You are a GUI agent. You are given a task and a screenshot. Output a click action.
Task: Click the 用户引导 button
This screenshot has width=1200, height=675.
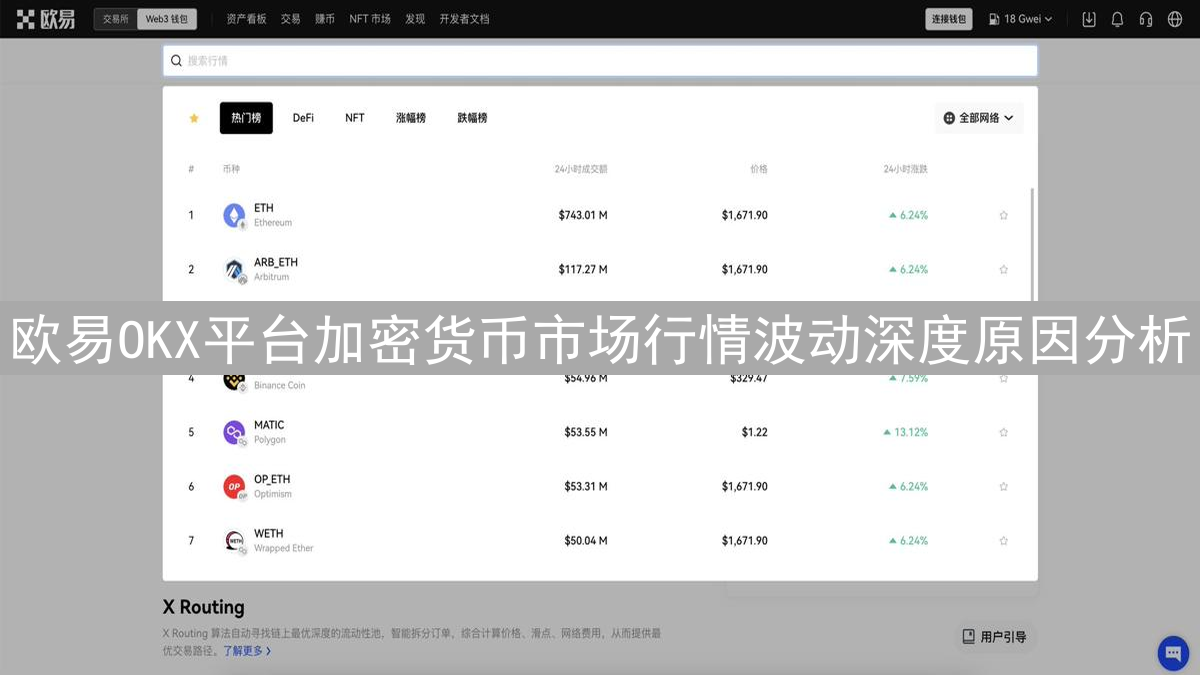click(x=994, y=636)
